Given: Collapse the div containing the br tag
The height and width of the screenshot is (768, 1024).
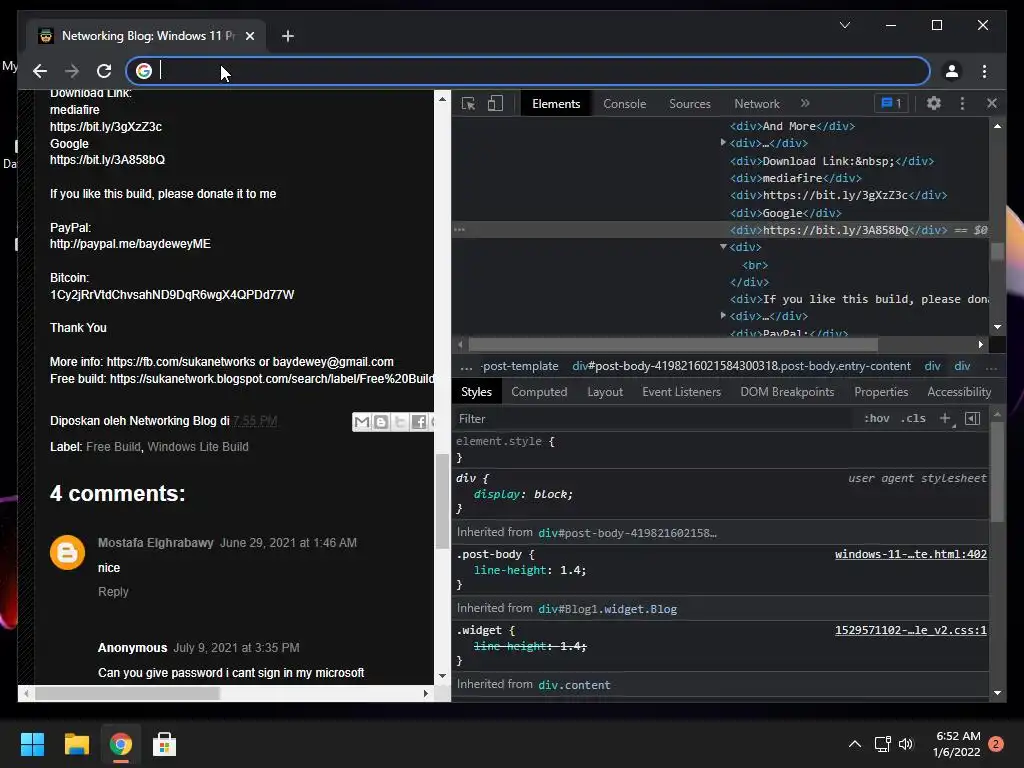Looking at the screenshot, I should tap(723, 247).
